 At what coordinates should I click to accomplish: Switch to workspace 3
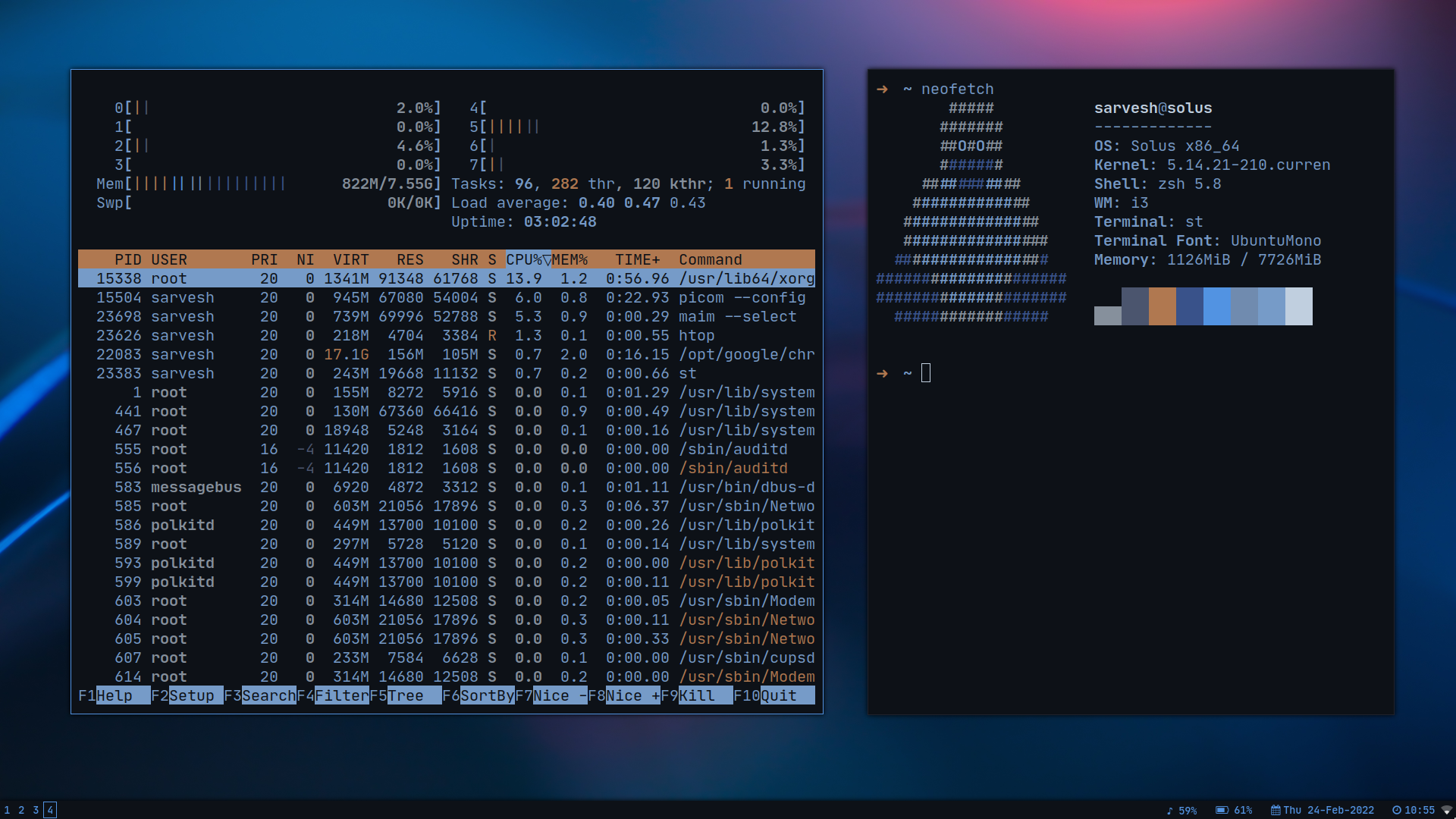pyautogui.click(x=36, y=810)
